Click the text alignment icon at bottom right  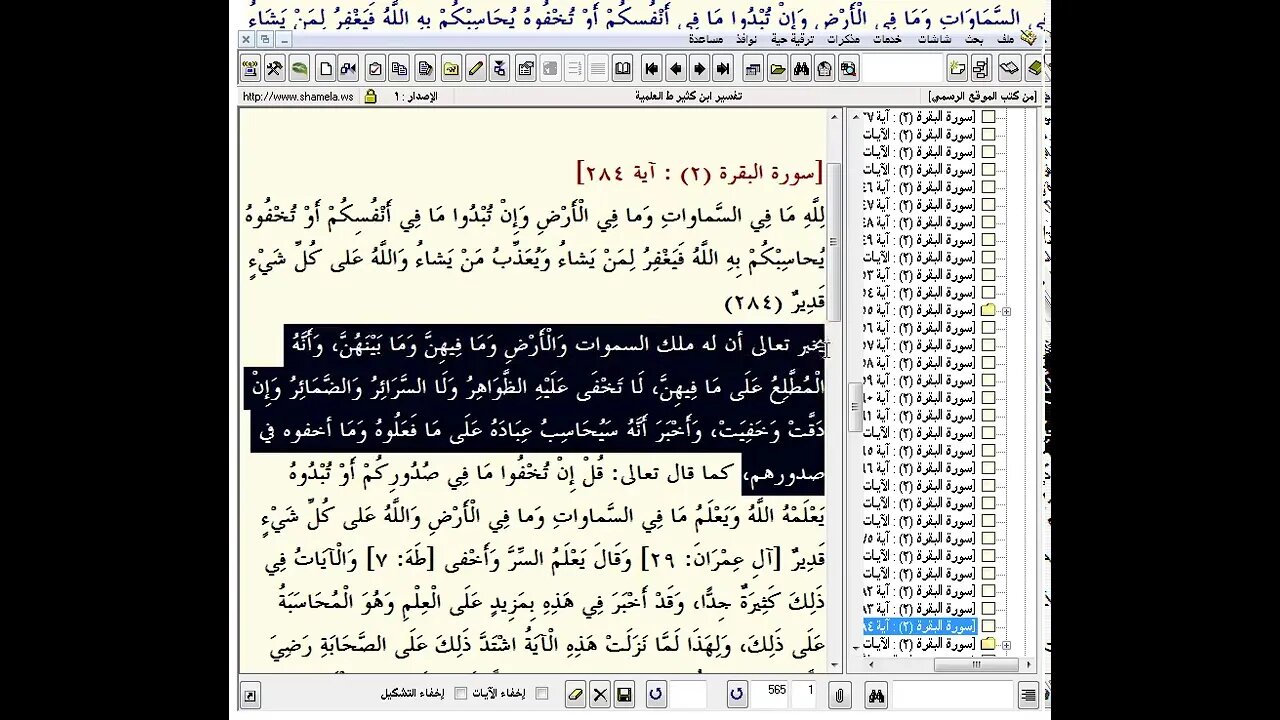(1028, 694)
